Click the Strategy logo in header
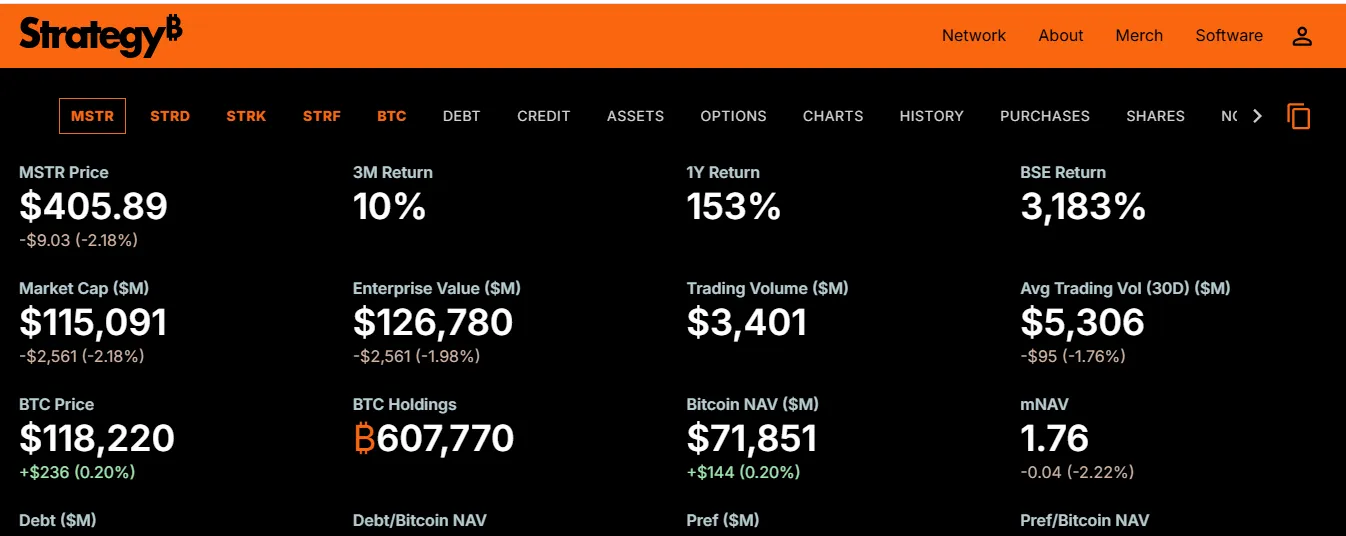The width and height of the screenshot is (1346, 536). 100,36
